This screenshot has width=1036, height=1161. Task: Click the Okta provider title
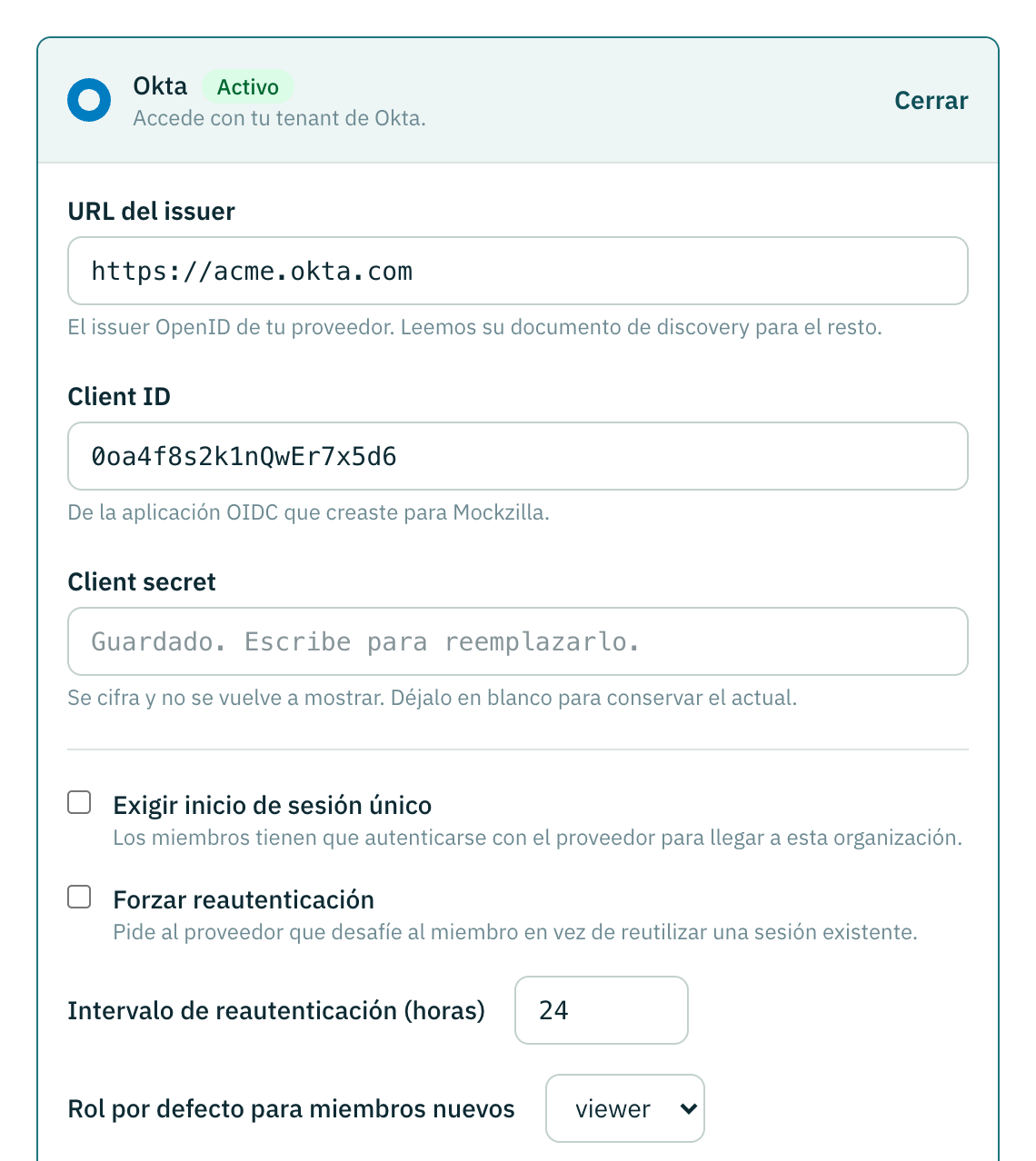click(x=160, y=85)
